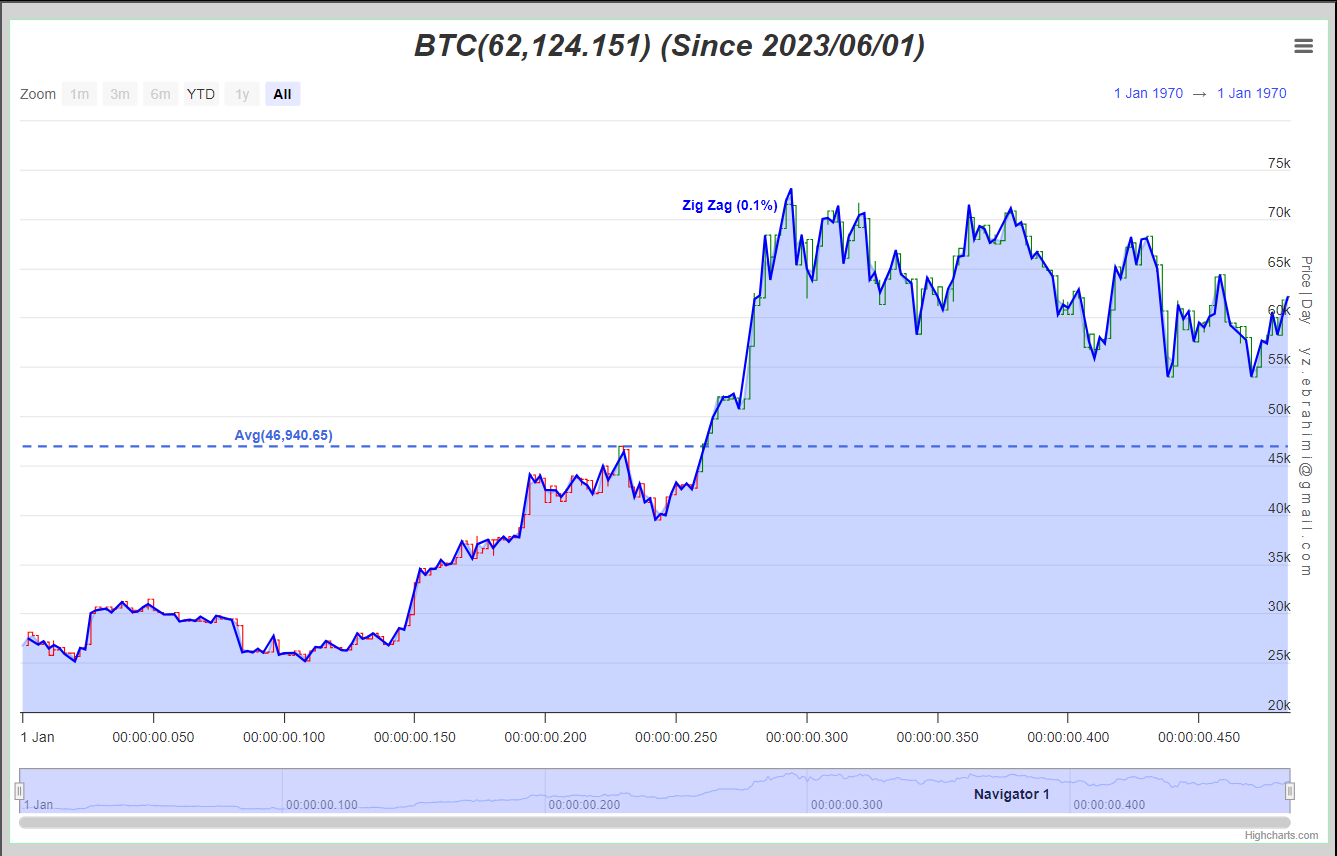Click the 50k y-axis label
The width and height of the screenshot is (1337, 856).
[x=1279, y=409]
